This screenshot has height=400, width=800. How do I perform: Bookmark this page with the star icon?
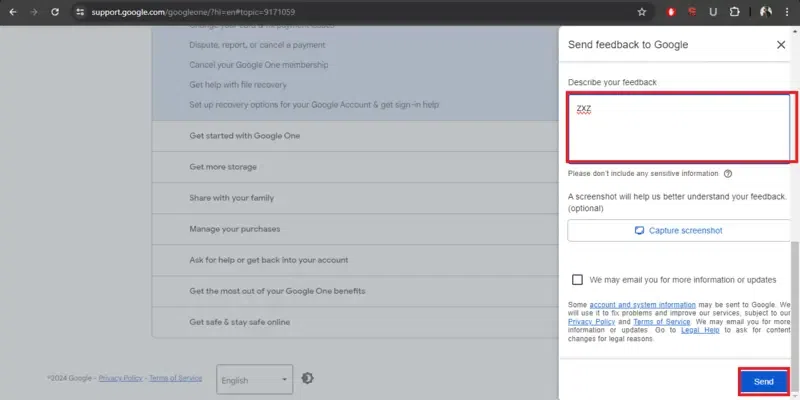(642, 12)
